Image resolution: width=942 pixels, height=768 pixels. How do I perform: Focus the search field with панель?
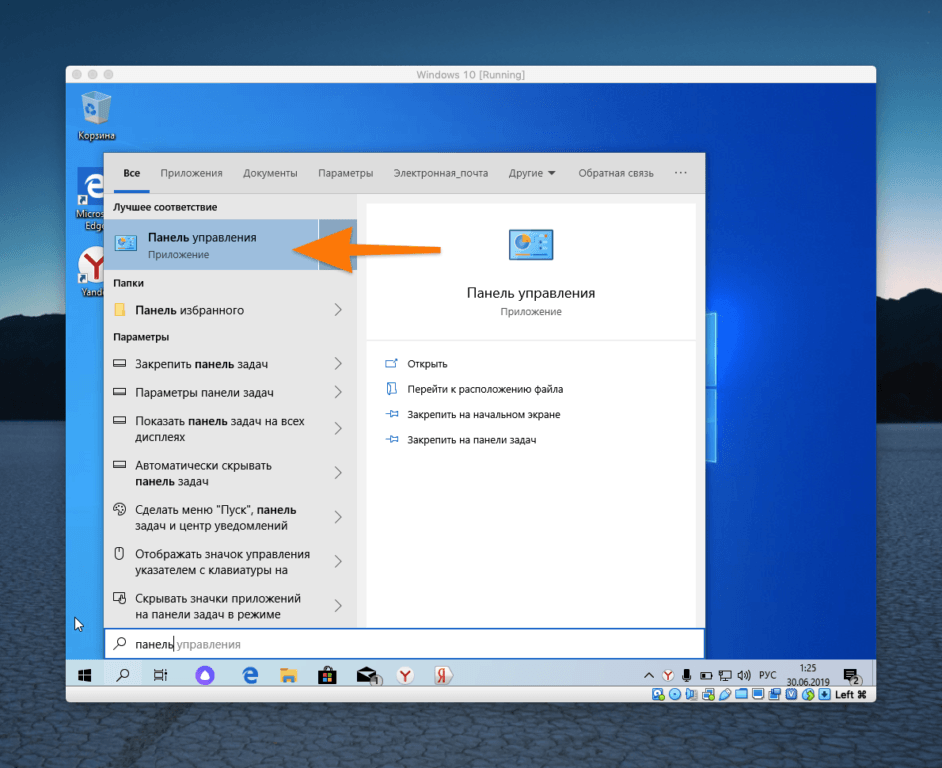tap(404, 644)
